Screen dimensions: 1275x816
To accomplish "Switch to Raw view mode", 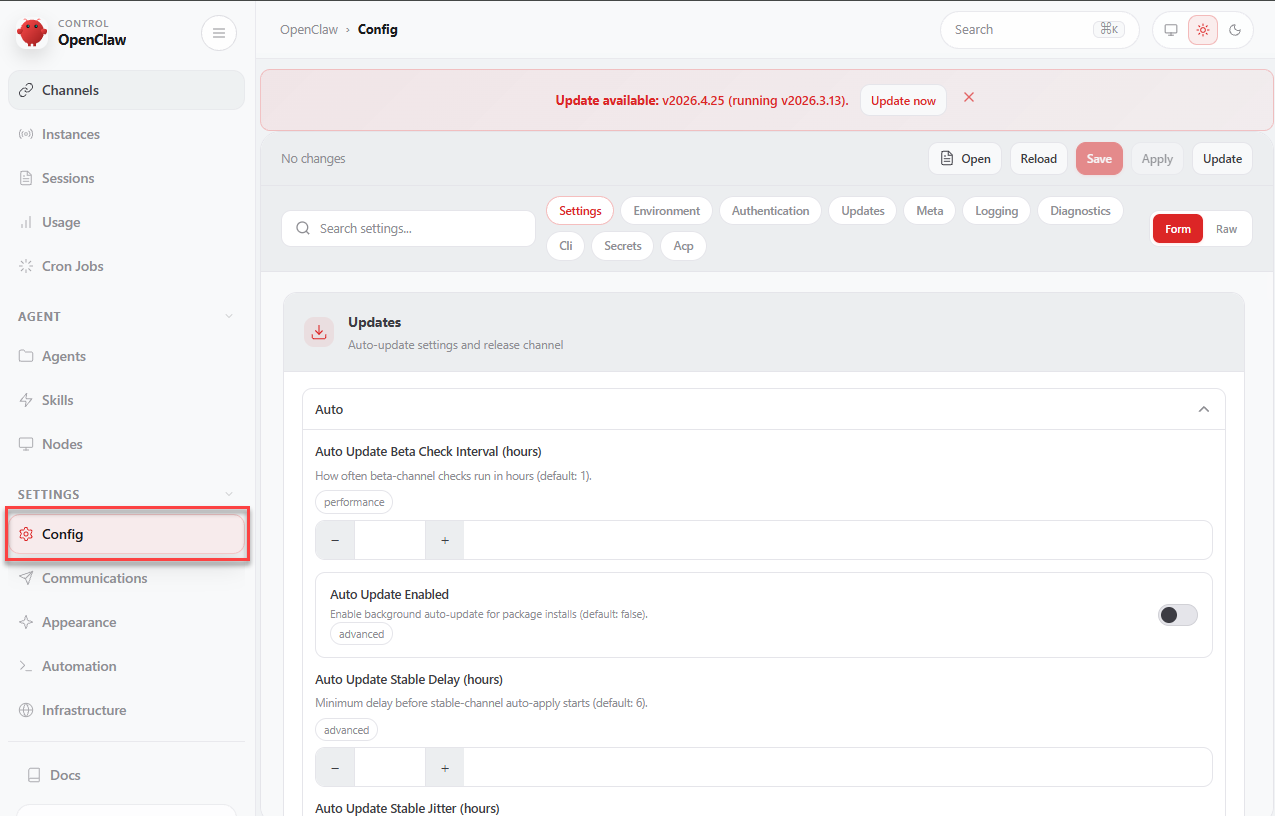I will point(1227,229).
